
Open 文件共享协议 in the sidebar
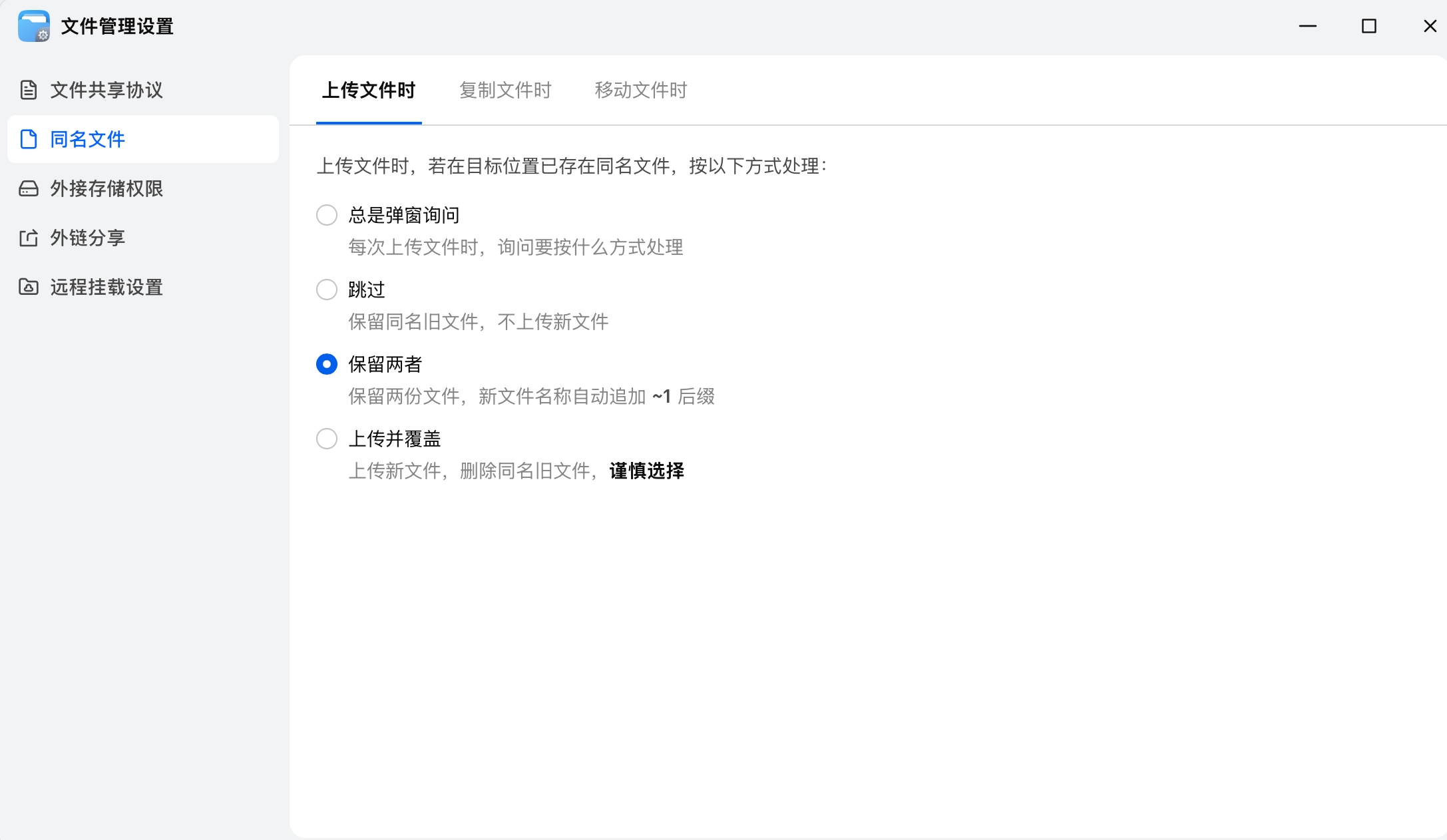pyautogui.click(x=106, y=90)
